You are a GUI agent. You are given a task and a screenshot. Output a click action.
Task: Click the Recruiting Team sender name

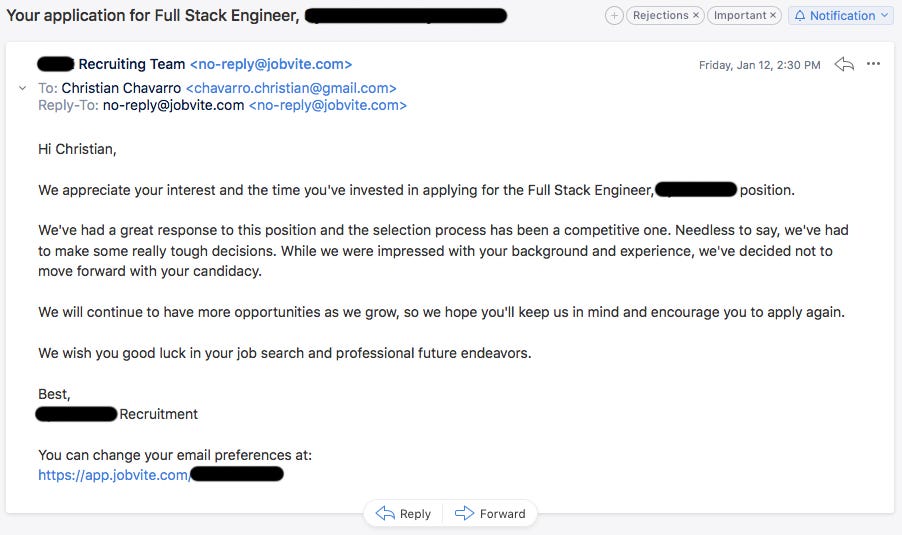click(x=131, y=65)
